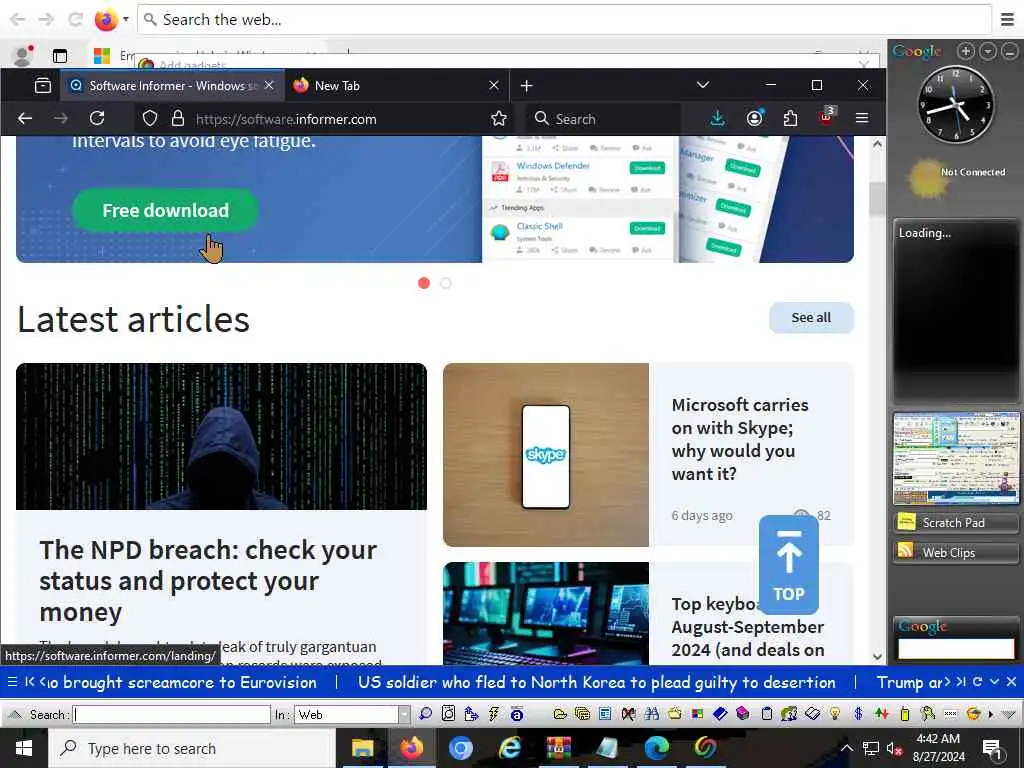This screenshot has height=768, width=1024.
Task: Click the analog clock gadget
Action: click(955, 104)
